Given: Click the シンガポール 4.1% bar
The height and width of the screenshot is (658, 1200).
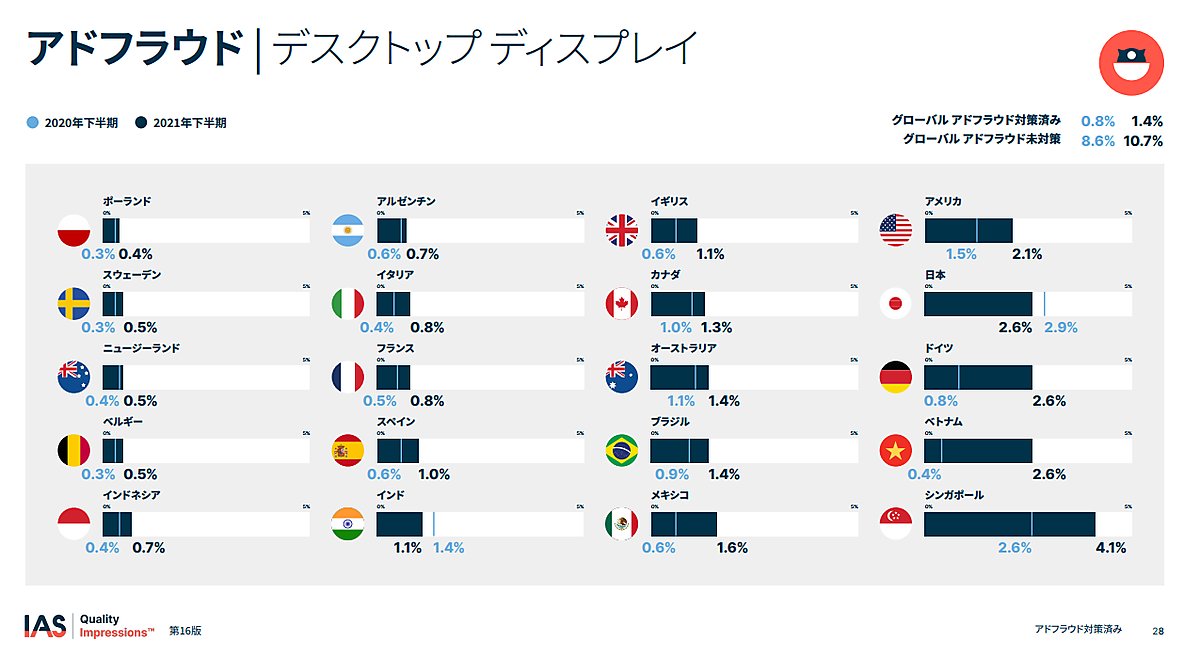Looking at the screenshot, I should click(1010, 524).
